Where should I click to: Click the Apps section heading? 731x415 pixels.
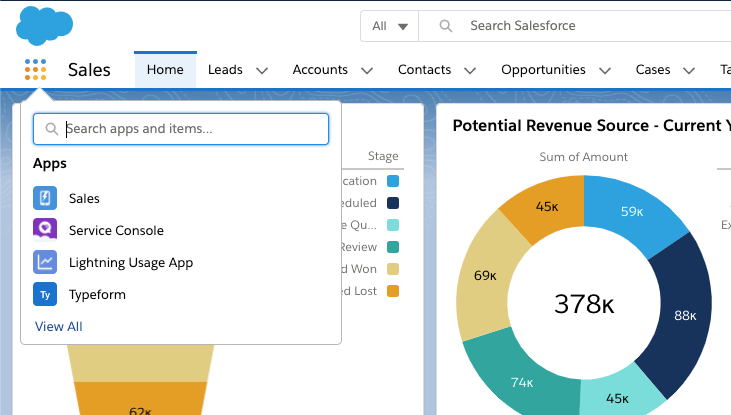pyautogui.click(x=50, y=164)
